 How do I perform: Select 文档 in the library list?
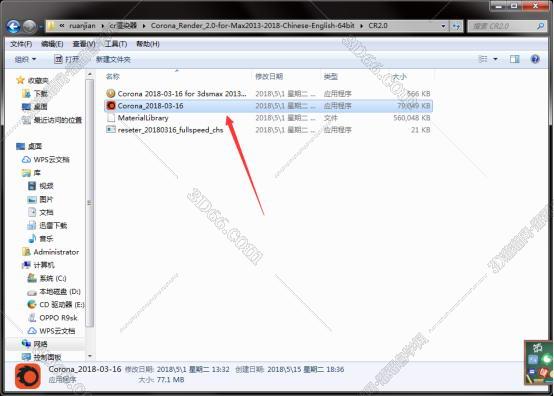click(46, 212)
